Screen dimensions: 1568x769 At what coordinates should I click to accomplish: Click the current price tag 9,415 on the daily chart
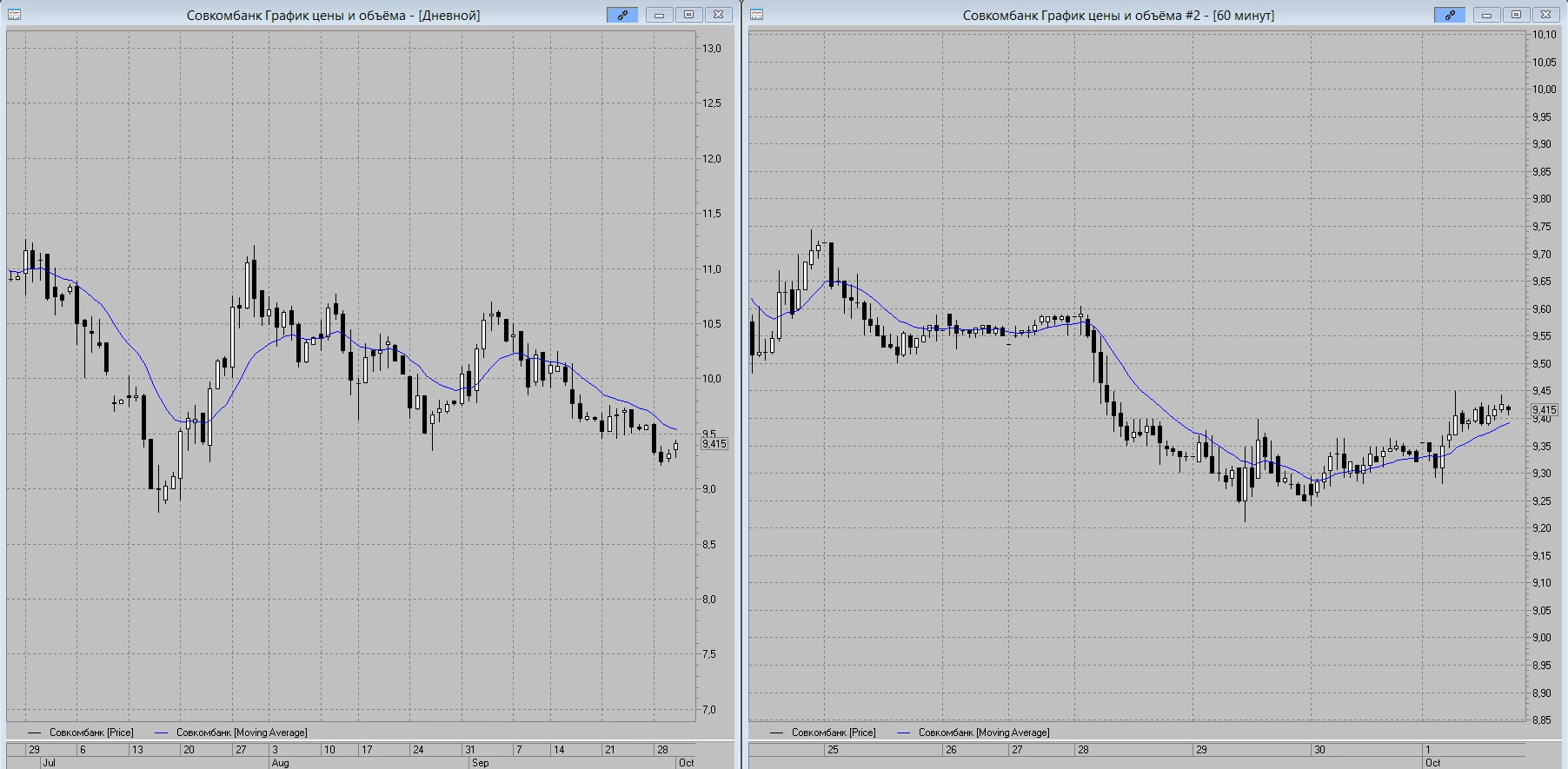click(x=714, y=444)
